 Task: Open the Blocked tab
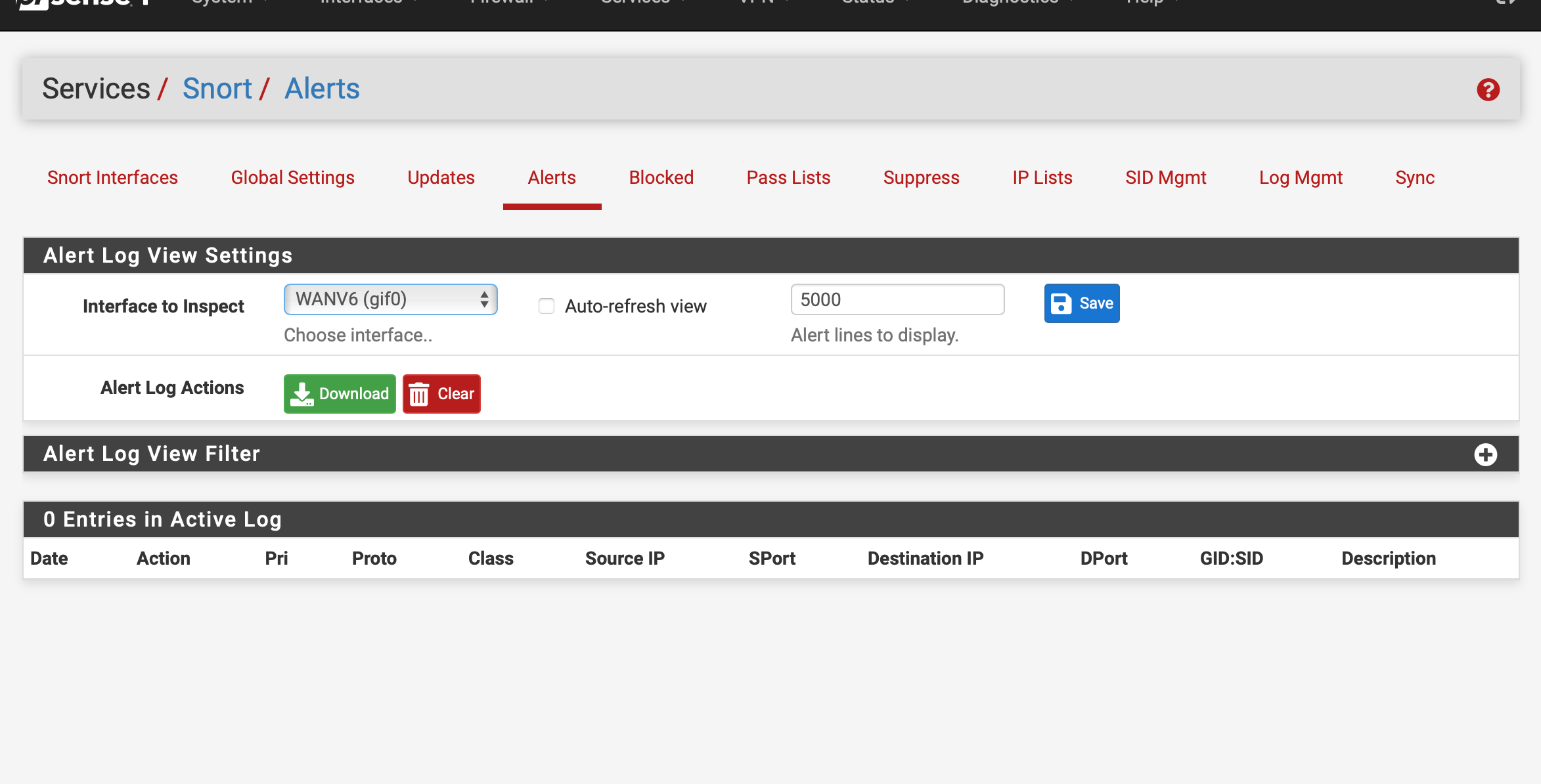tap(661, 177)
